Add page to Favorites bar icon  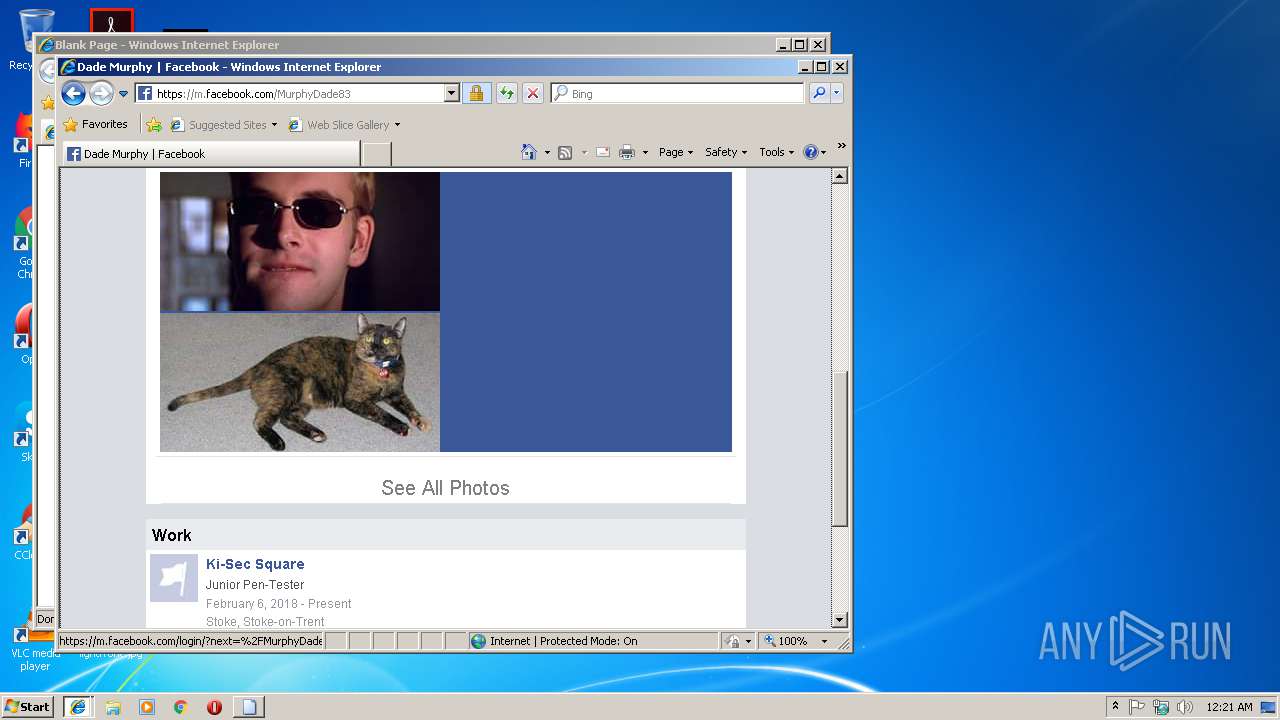154,125
